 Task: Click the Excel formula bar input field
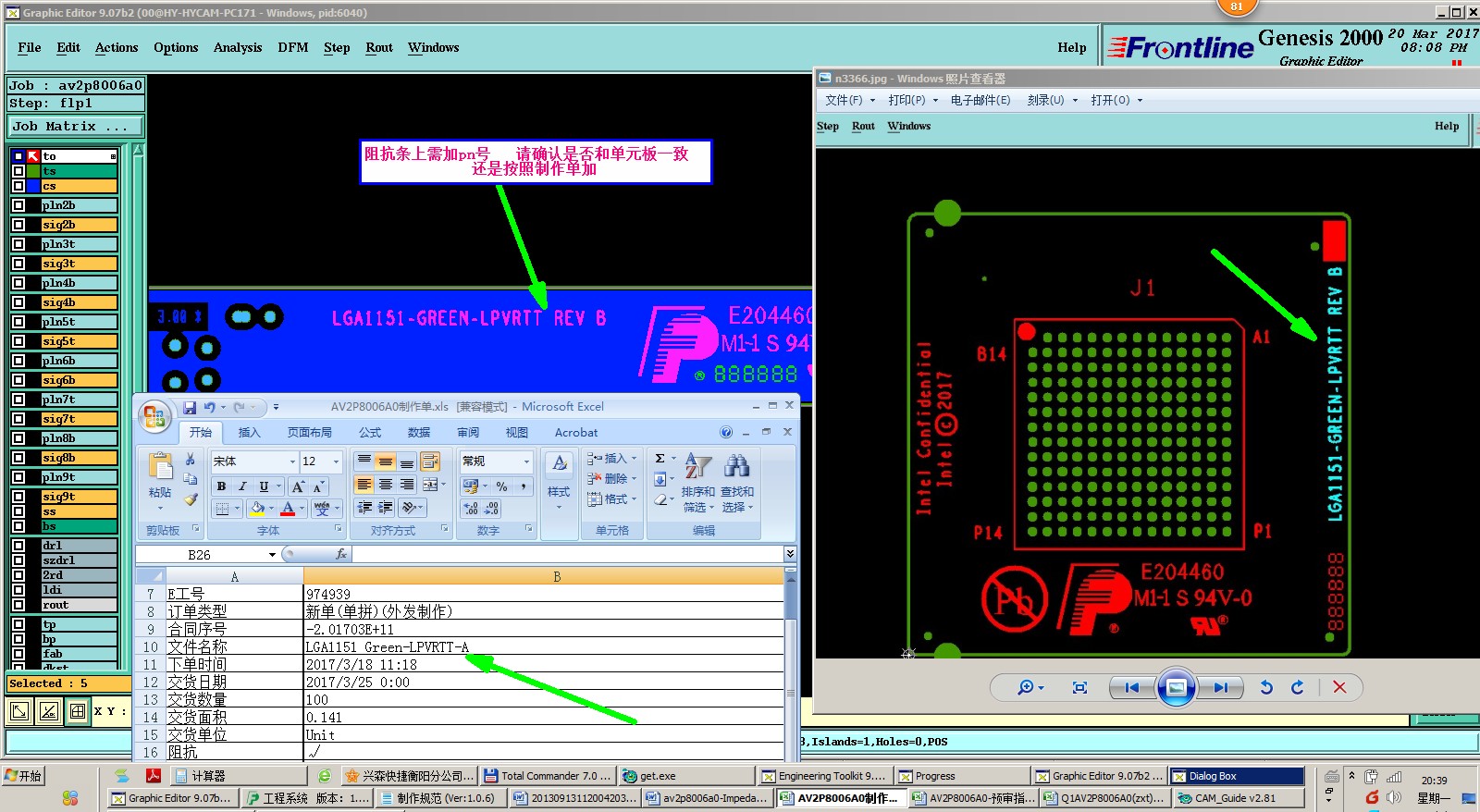click(x=568, y=554)
